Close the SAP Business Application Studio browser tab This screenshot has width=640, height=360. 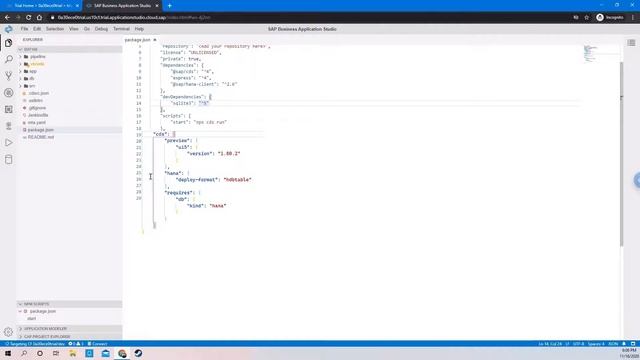(x=157, y=6)
